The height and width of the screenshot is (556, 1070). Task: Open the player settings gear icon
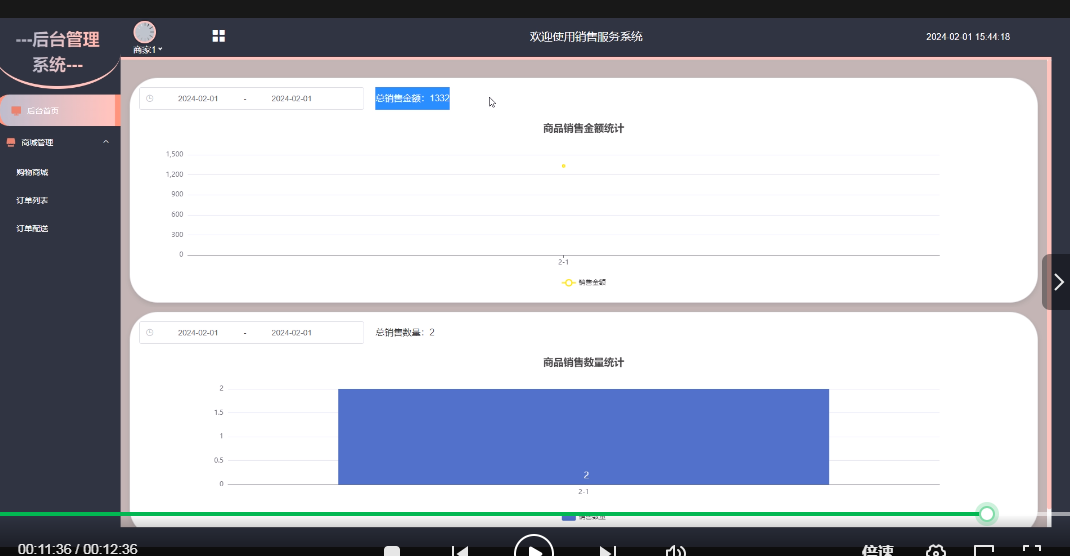pyautogui.click(x=936, y=551)
